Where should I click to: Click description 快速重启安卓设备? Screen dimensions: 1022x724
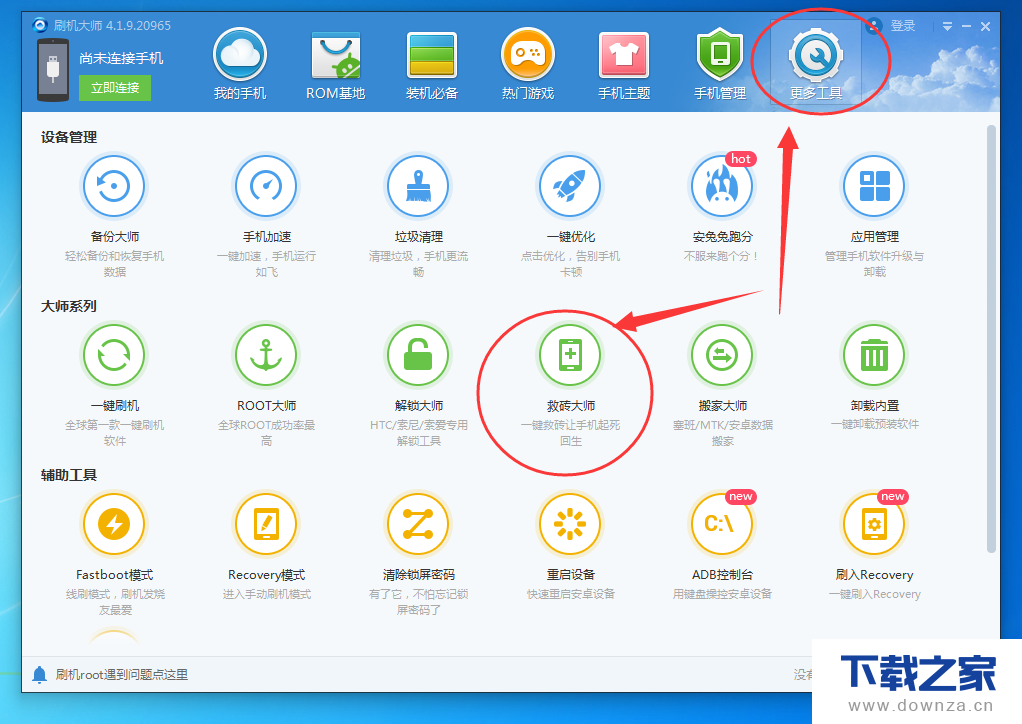click(x=570, y=594)
